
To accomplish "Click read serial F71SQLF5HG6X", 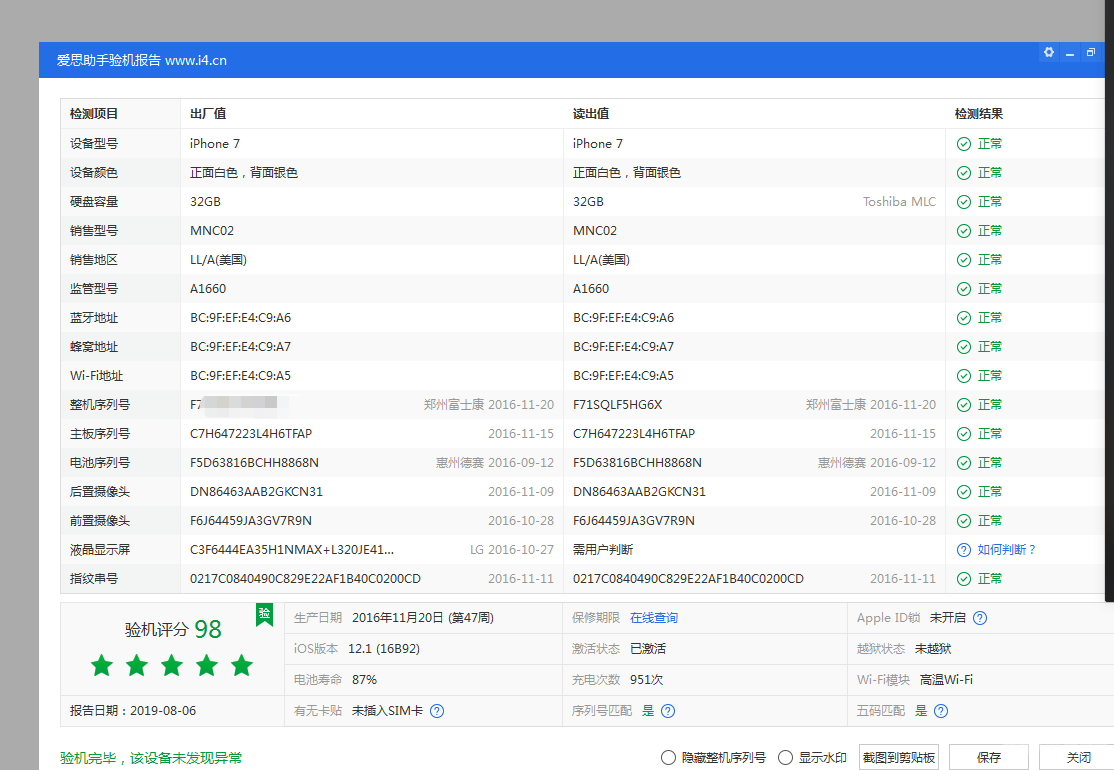I will [x=617, y=405].
